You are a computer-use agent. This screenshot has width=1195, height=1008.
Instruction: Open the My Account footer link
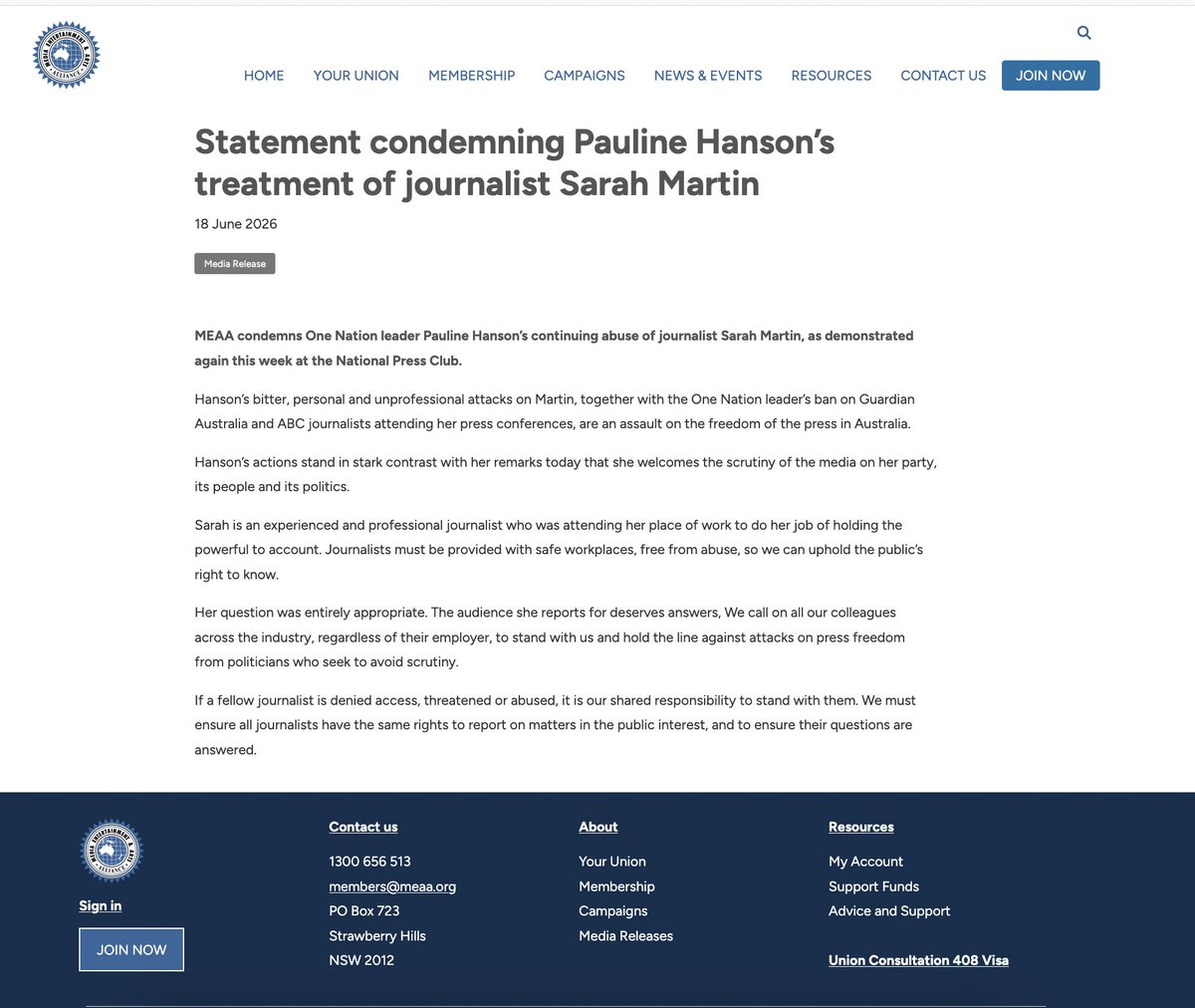tap(866, 862)
